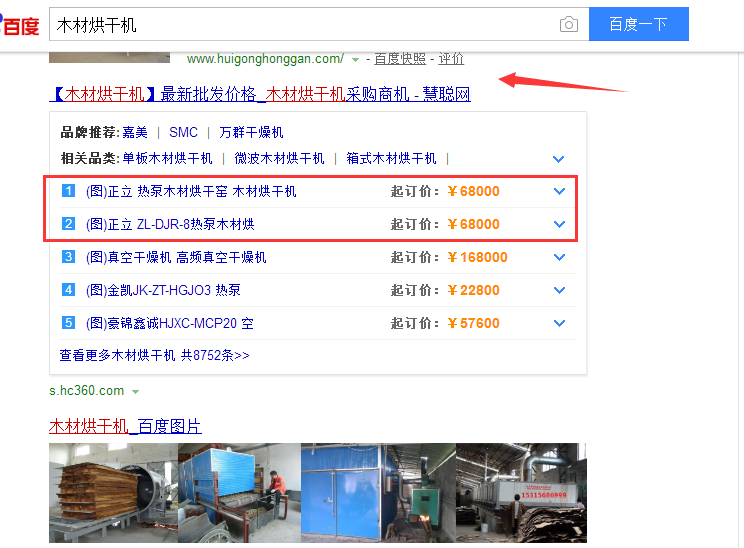
Task: Click the ¥168000 price text
Action: 477,257
